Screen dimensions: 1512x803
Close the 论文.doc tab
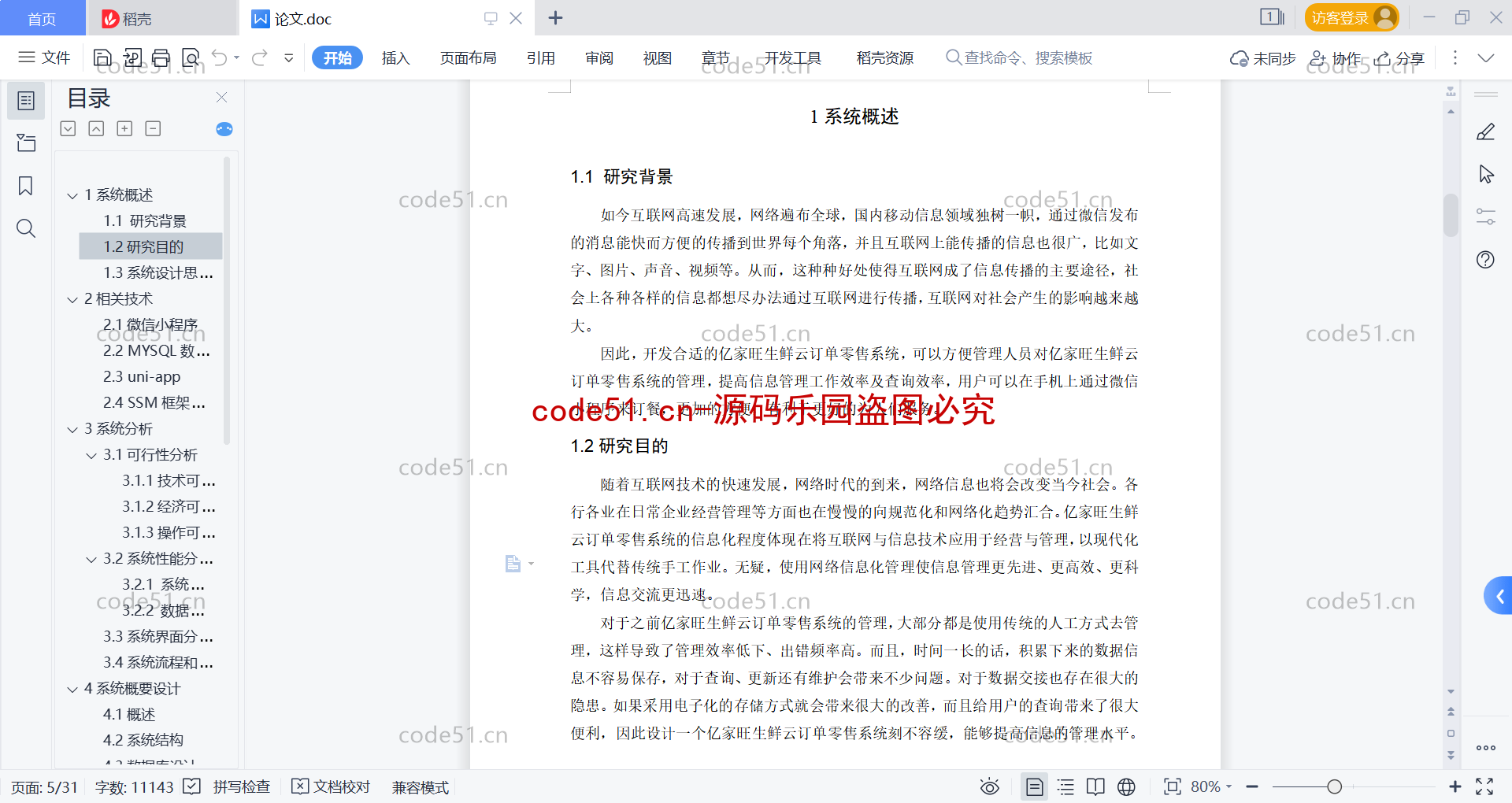click(x=516, y=17)
